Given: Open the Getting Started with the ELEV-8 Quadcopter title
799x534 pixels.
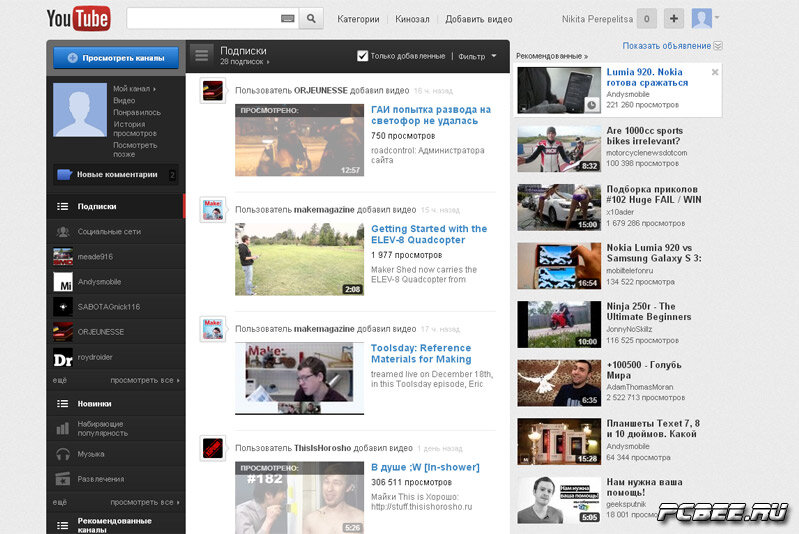Looking at the screenshot, I should [429, 234].
